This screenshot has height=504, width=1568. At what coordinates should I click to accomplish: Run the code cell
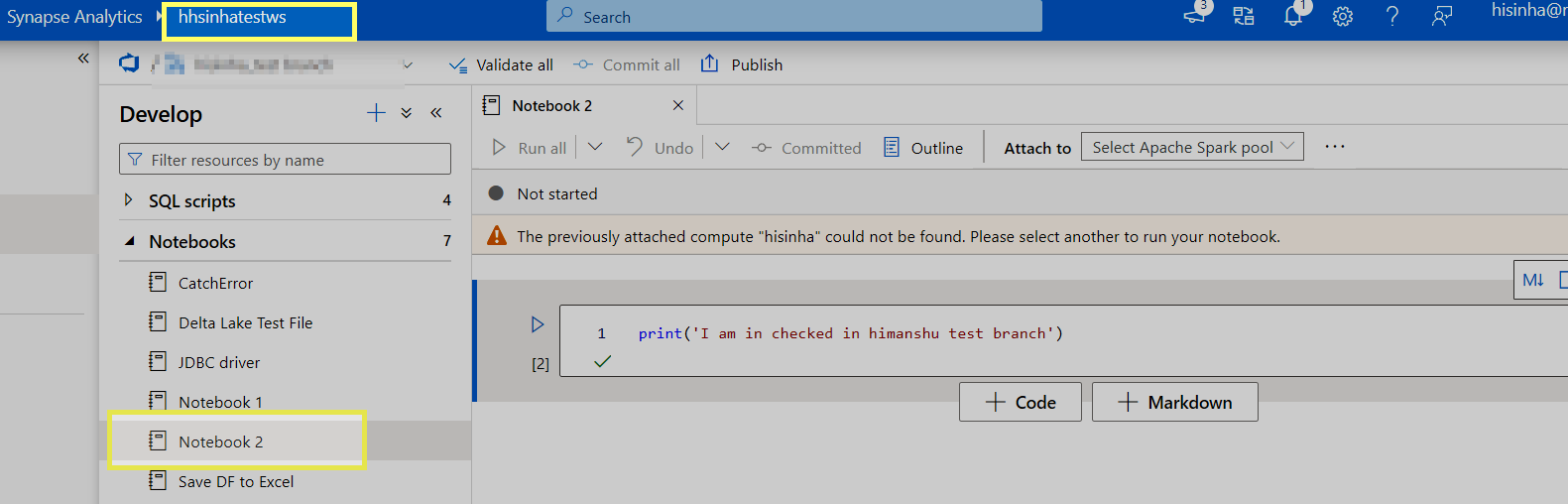538,324
